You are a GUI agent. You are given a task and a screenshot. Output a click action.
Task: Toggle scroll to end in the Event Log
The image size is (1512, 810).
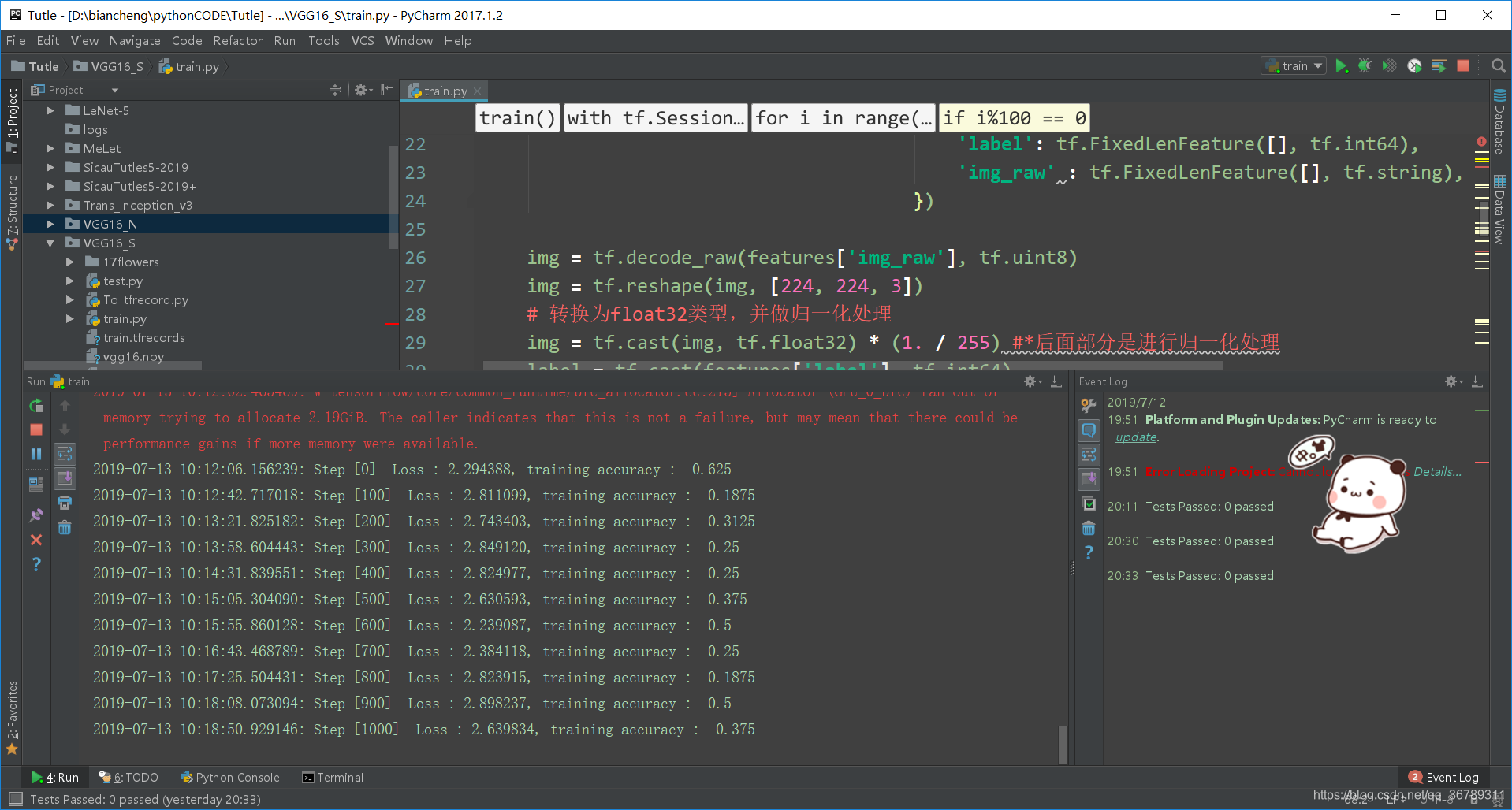pyautogui.click(x=1089, y=479)
